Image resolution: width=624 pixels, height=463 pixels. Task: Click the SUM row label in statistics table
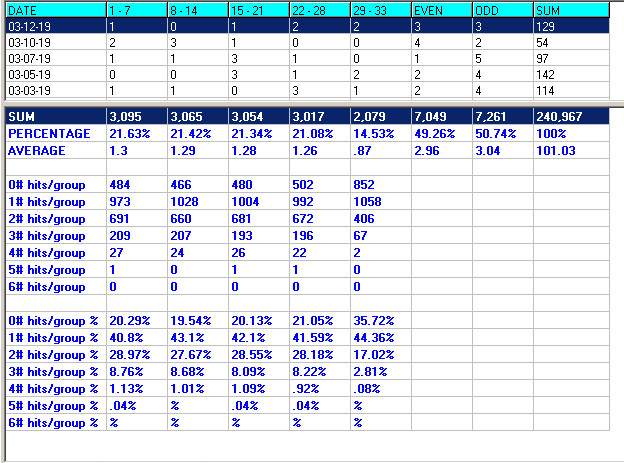point(21,117)
